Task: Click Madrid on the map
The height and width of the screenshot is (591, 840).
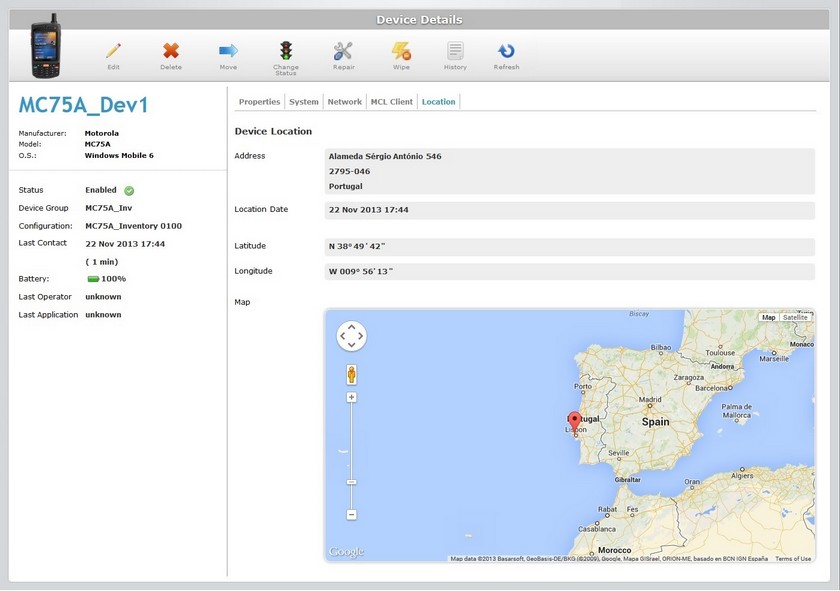Action: point(650,400)
